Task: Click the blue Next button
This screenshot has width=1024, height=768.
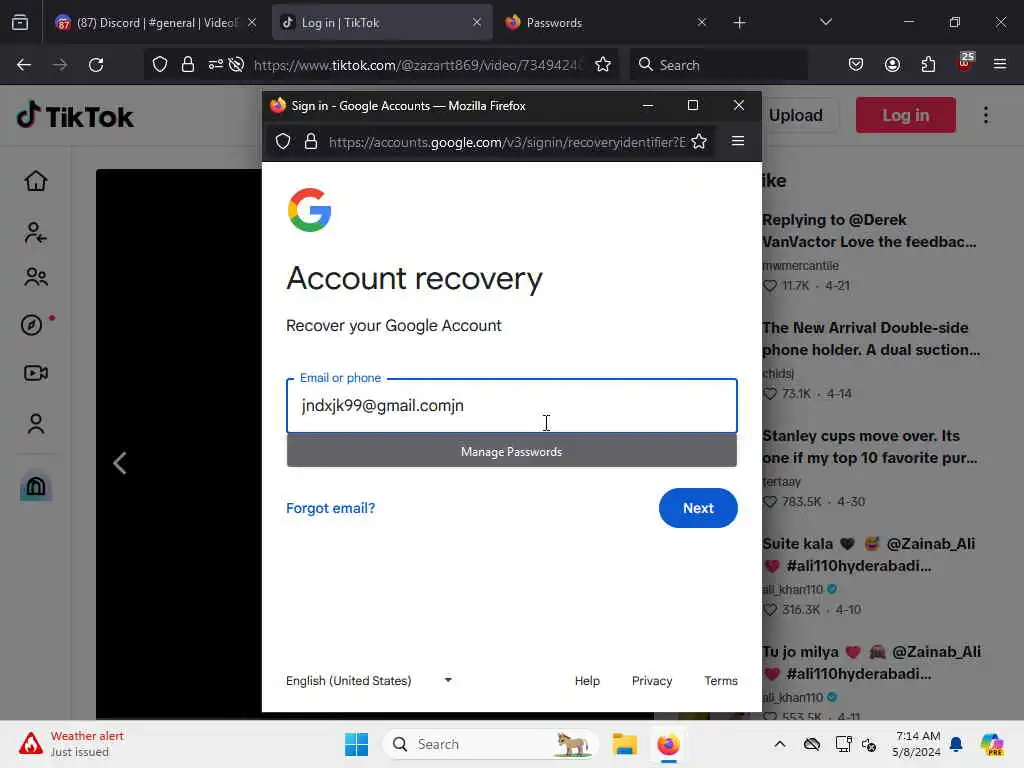Action: tap(698, 508)
